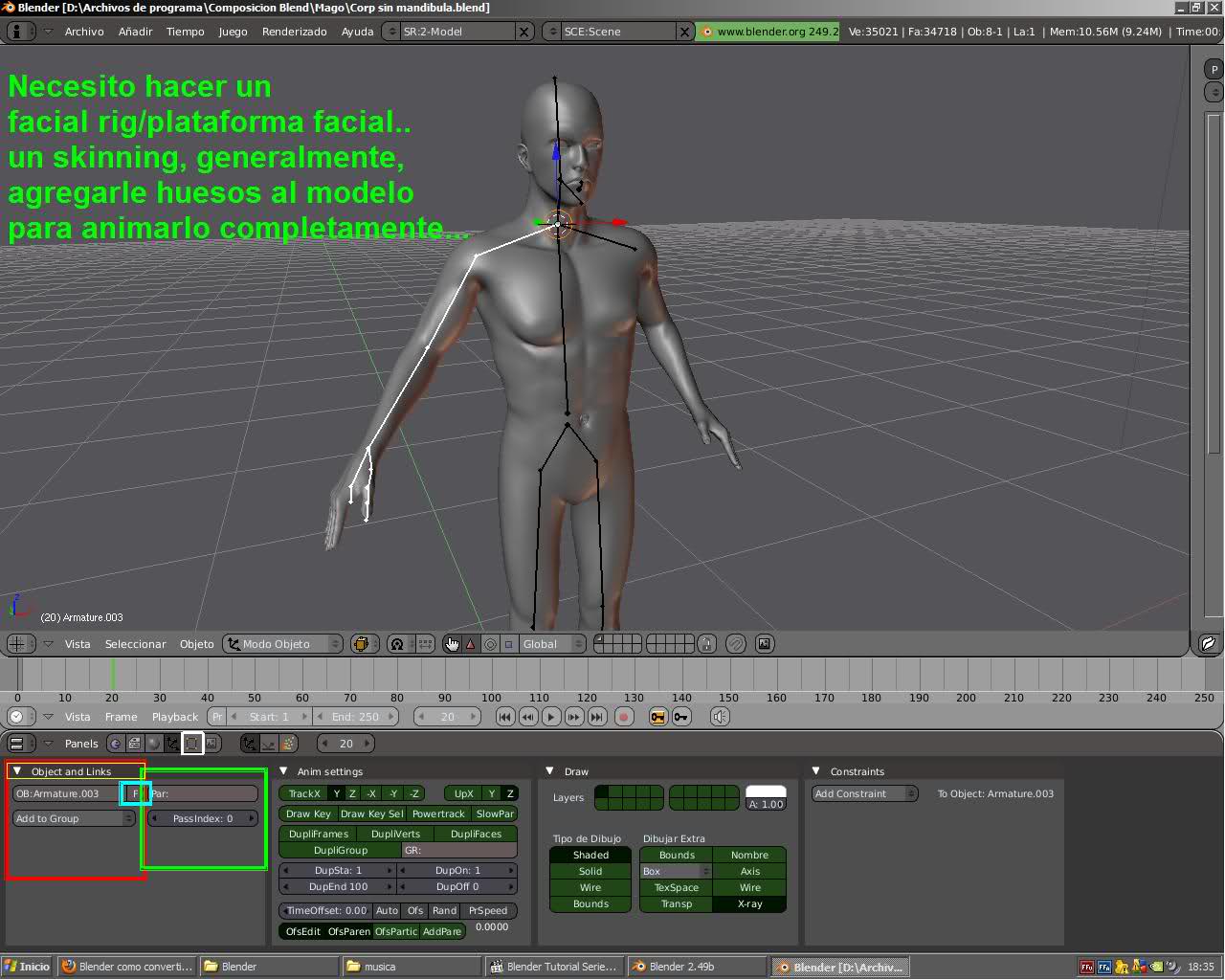This screenshot has height=980, width=1225.
Task: Click the Scene context icon in Buttons header
Action: click(x=212, y=744)
